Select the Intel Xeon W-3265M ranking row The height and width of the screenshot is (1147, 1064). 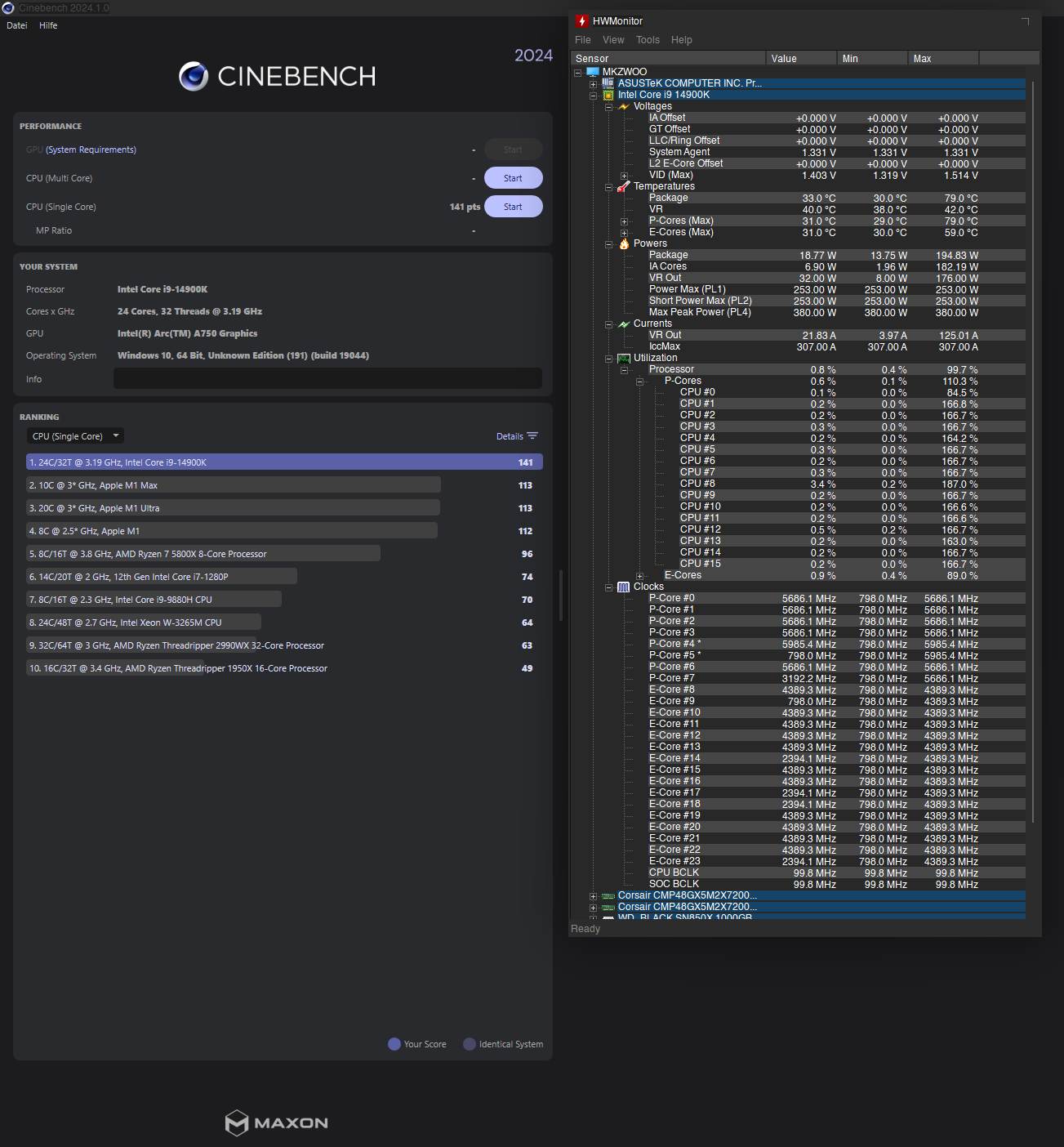[284, 623]
